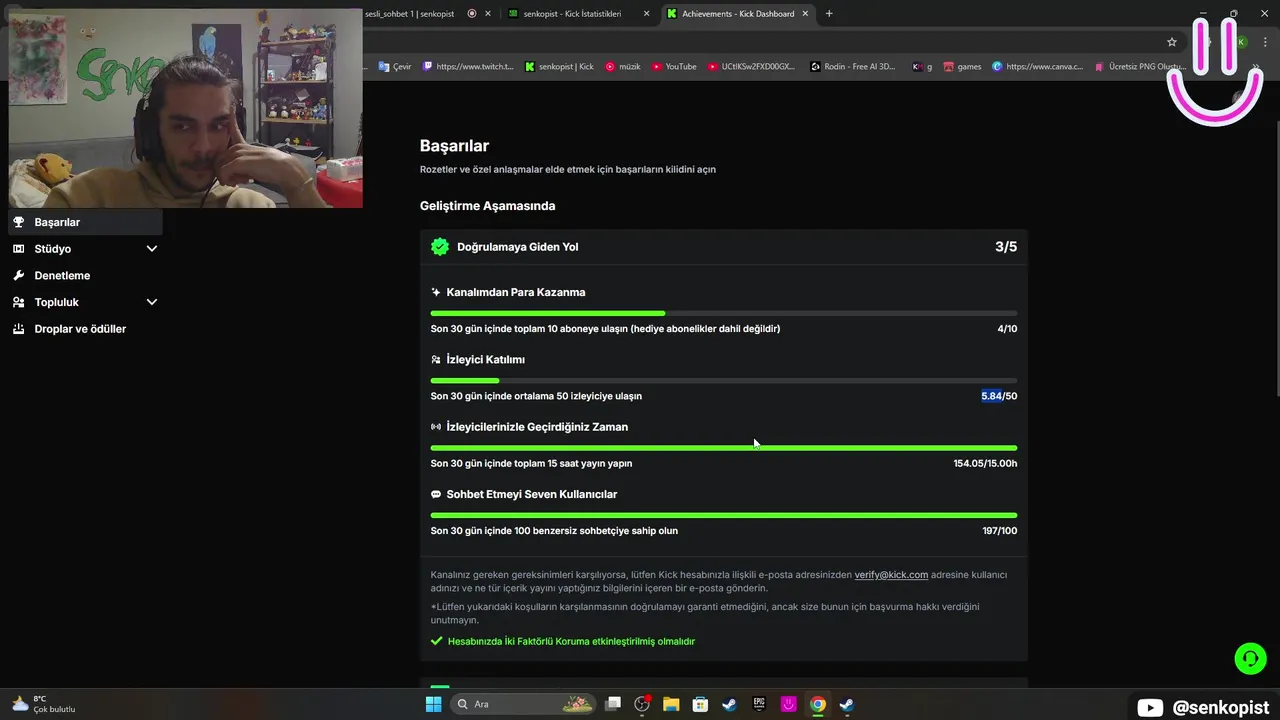Click the Topluluk people icon
Screen dimensions: 1280x720
(19, 302)
